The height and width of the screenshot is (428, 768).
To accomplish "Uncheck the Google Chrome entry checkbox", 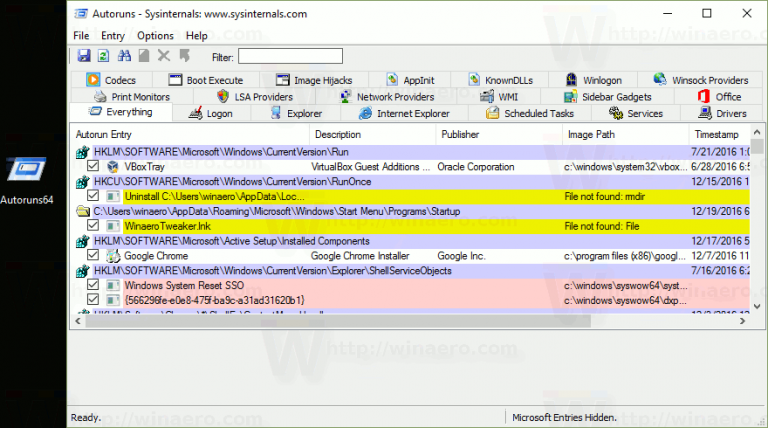I will tap(93, 255).
